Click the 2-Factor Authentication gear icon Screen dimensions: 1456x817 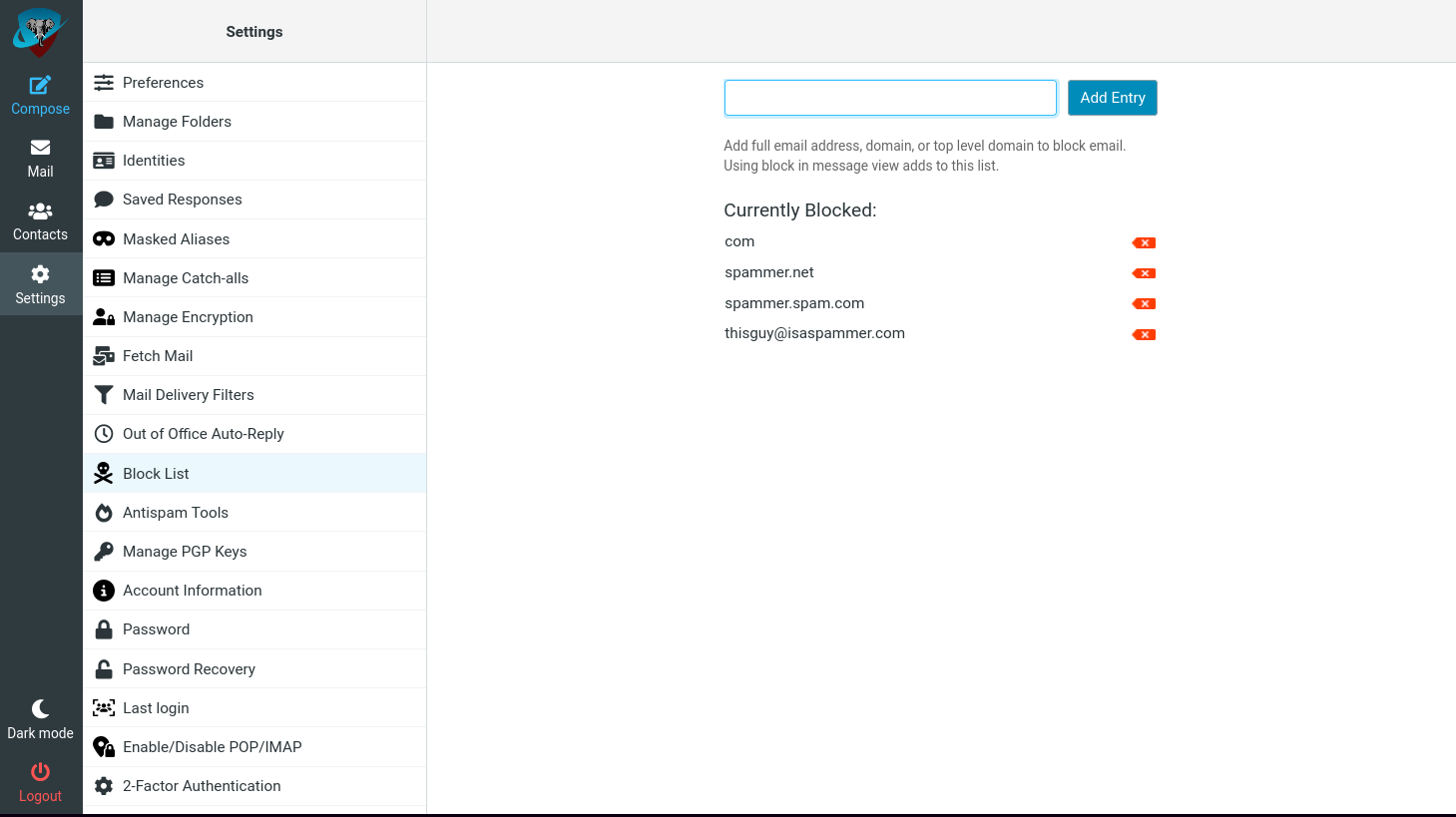(104, 786)
